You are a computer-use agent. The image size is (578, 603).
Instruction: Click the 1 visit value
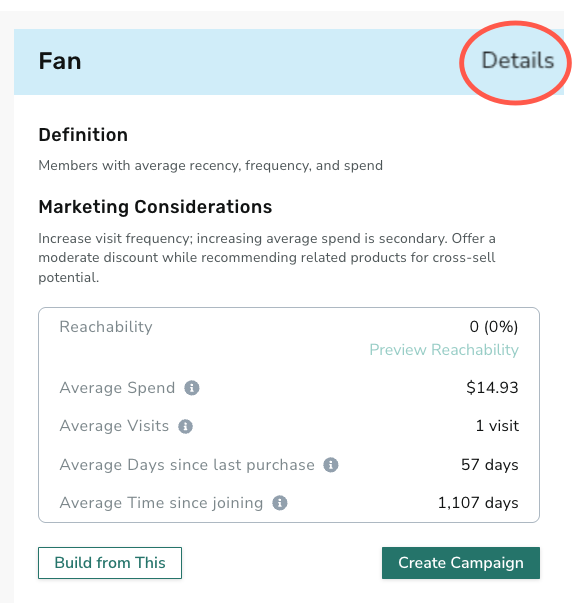click(497, 426)
